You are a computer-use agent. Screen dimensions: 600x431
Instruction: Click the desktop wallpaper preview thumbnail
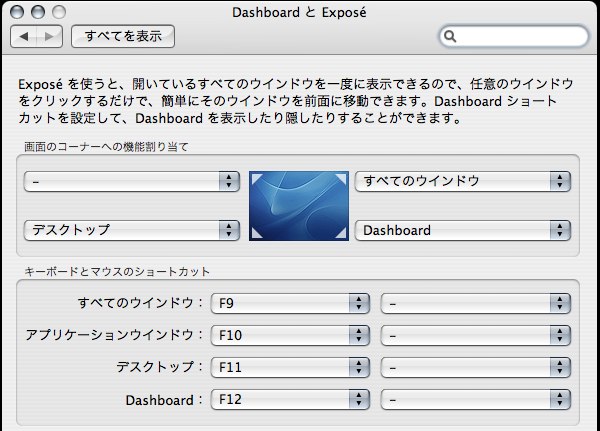click(x=299, y=206)
